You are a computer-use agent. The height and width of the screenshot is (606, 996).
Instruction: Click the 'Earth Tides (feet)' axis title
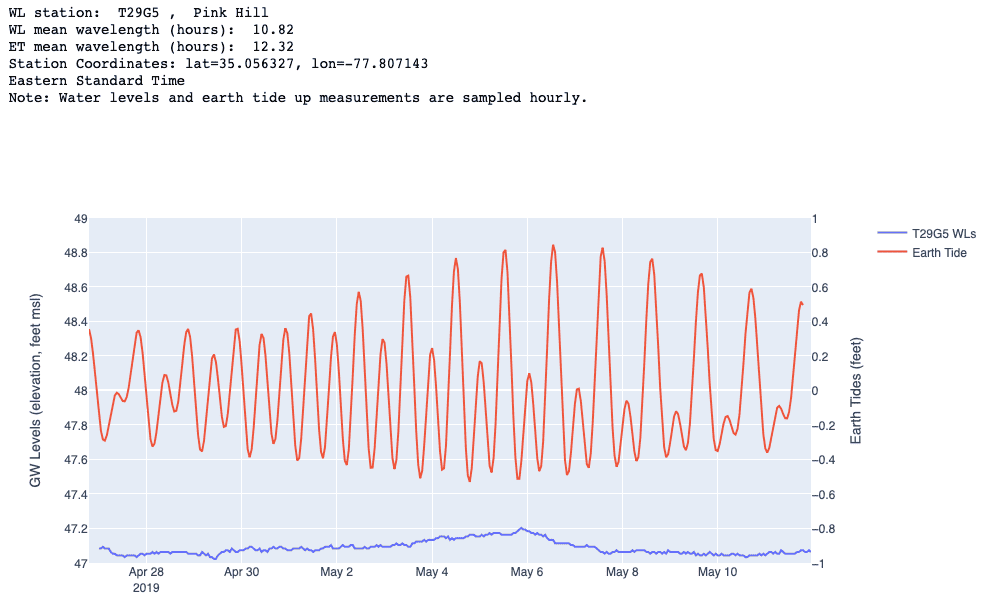coord(856,391)
